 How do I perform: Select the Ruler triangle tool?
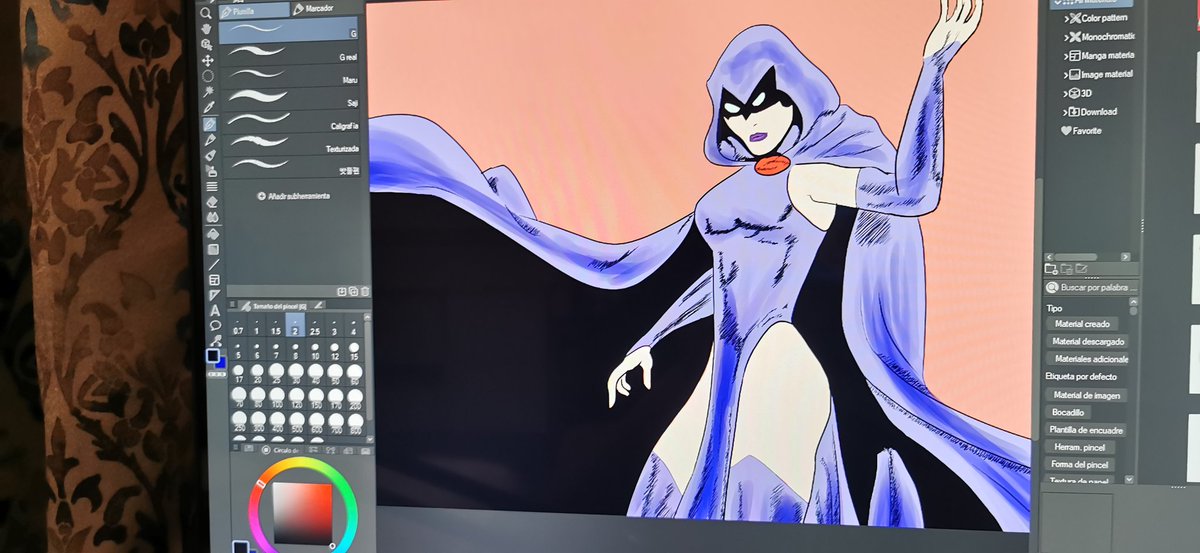(214, 295)
